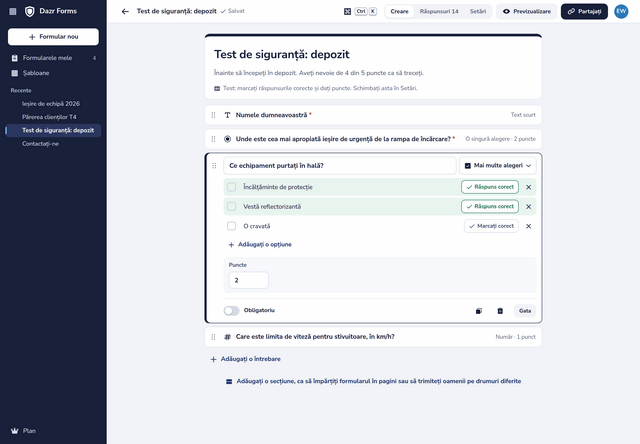Remove option Vestă reflectorizantă
This screenshot has height=444, width=640.
529,207
